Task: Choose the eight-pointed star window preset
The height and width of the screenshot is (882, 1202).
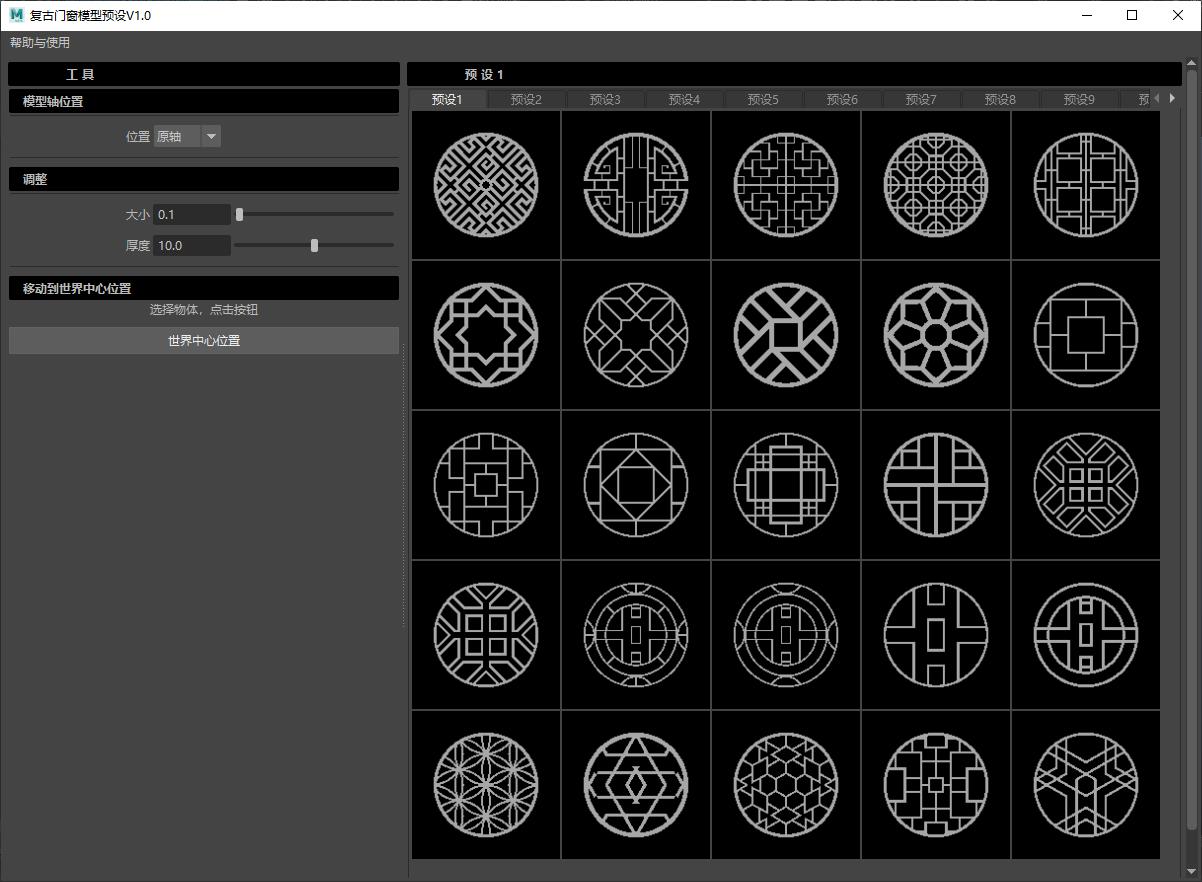Action: coord(486,335)
